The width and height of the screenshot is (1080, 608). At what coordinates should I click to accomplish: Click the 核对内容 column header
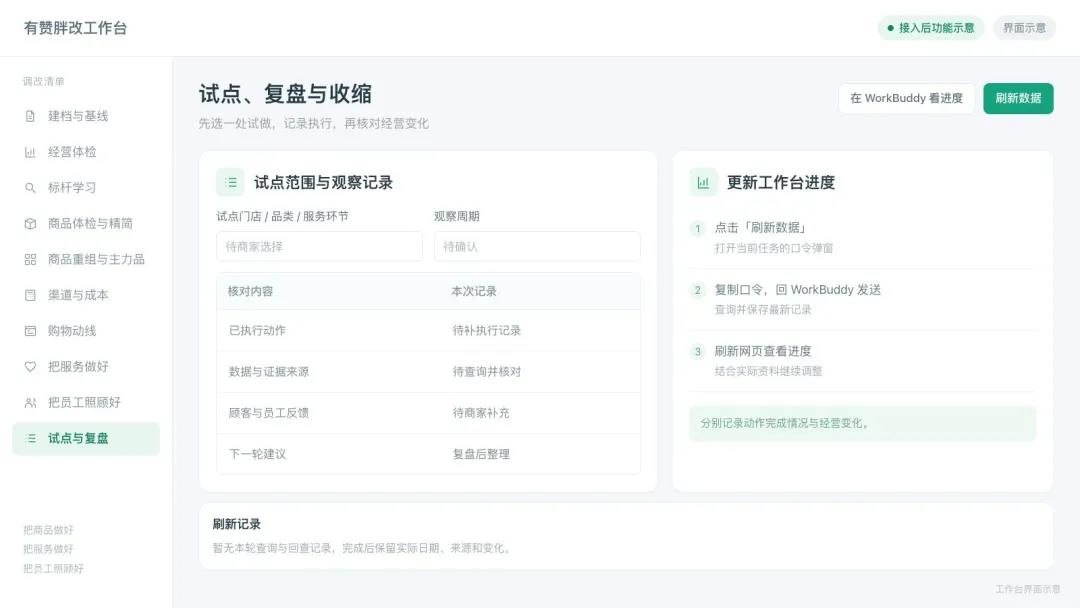click(250, 291)
